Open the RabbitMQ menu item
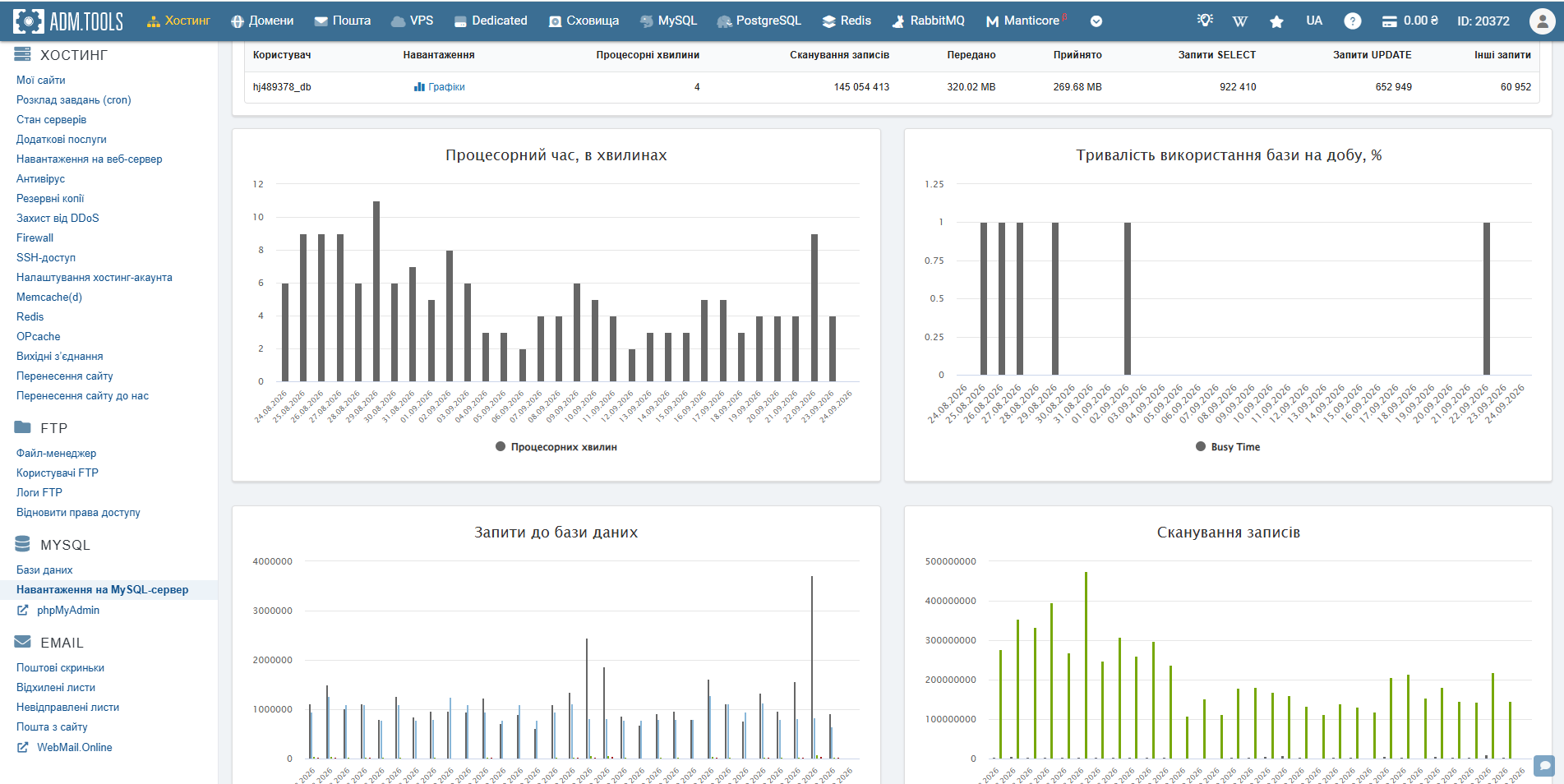Image resolution: width=1564 pixels, height=784 pixels. point(929,21)
